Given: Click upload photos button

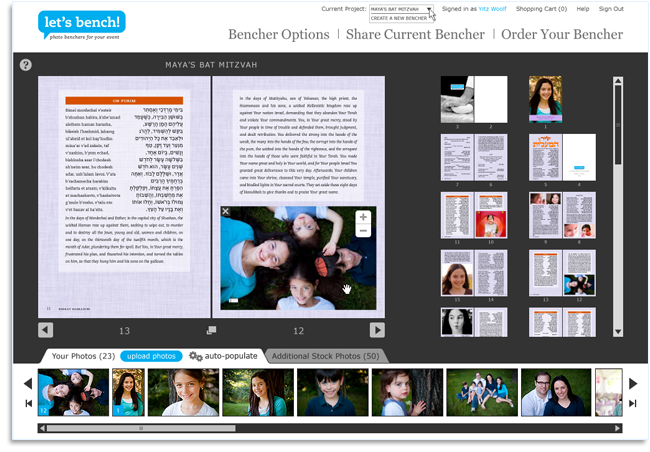Looking at the screenshot, I should (151, 356).
